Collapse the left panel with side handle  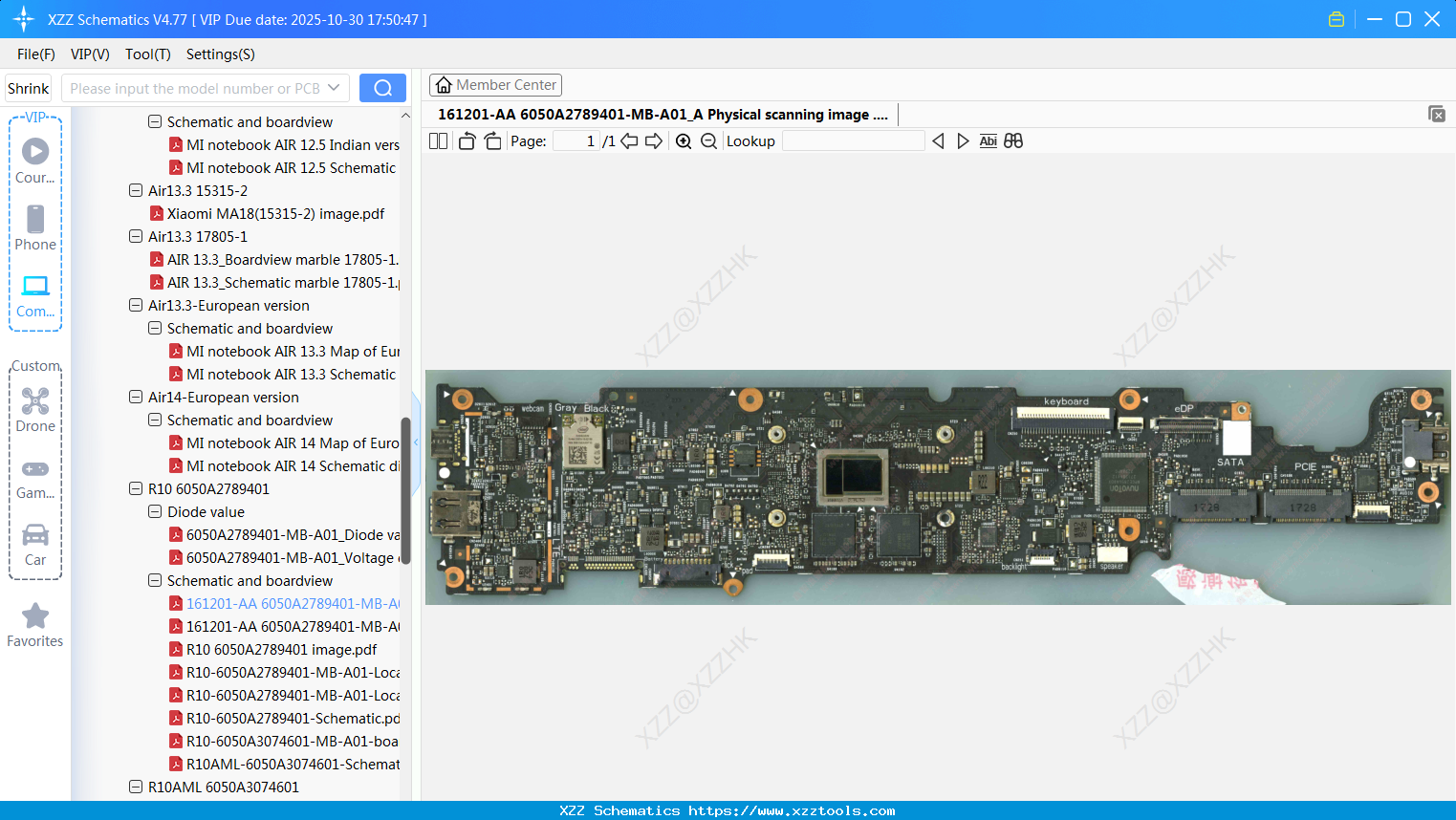click(x=416, y=444)
